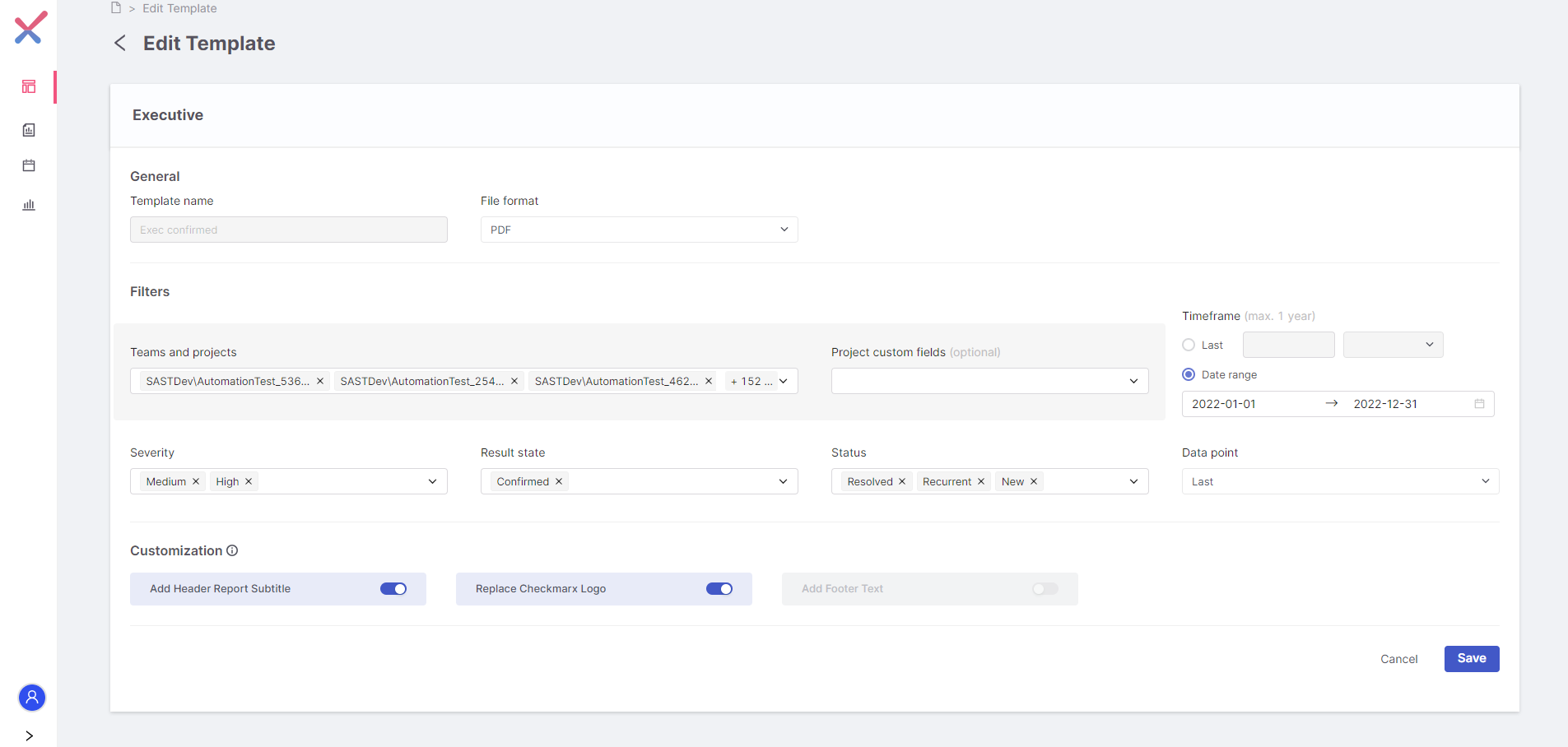Remove the High severity tag

click(249, 481)
